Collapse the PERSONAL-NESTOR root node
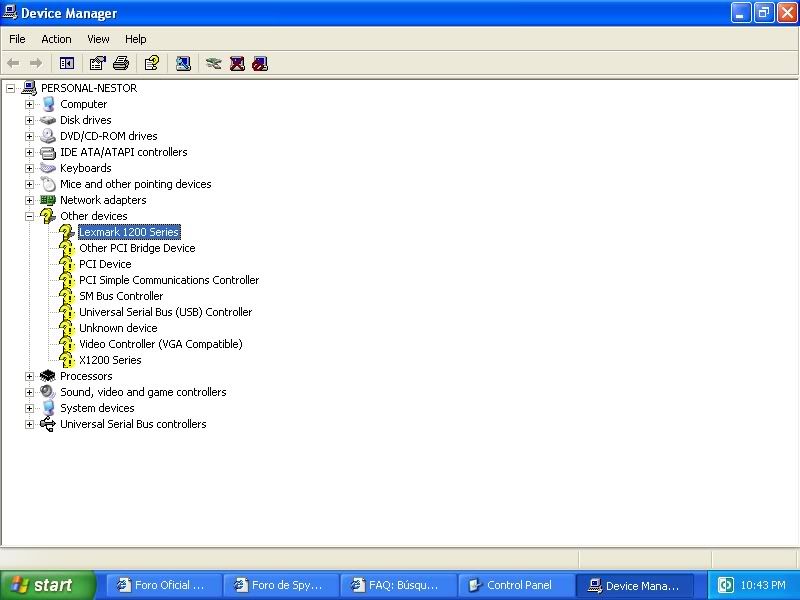Image resolution: width=800 pixels, height=600 pixels. pos(10,88)
